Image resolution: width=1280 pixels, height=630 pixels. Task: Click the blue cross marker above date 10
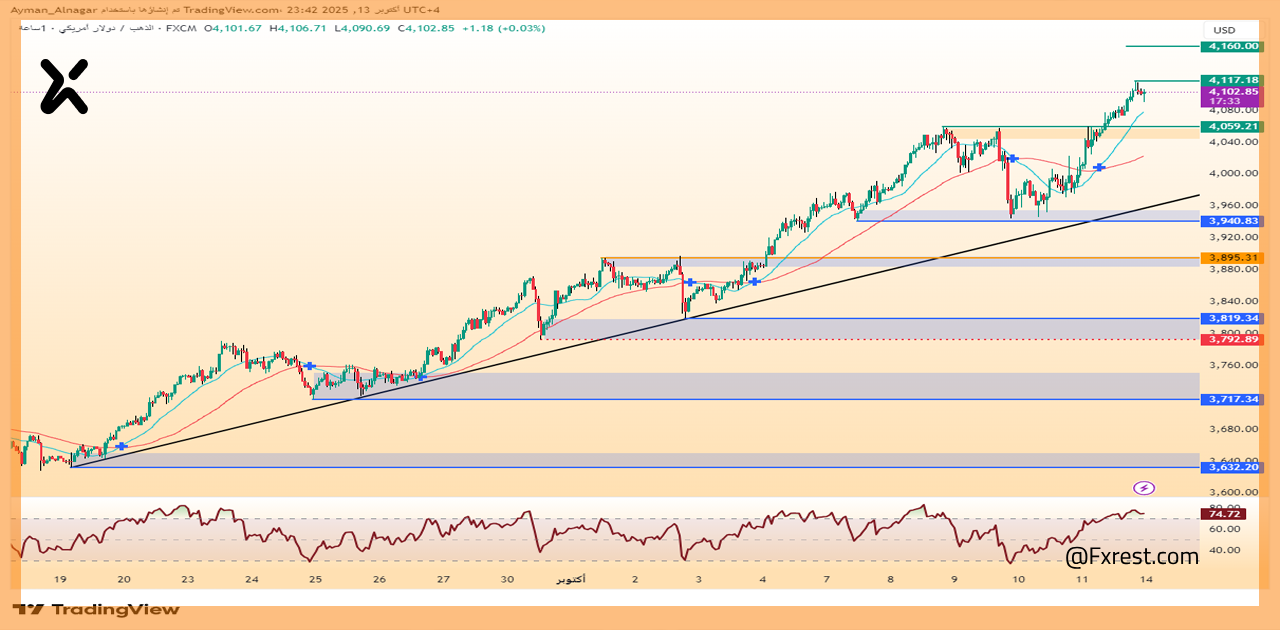pyautogui.click(x=1013, y=159)
